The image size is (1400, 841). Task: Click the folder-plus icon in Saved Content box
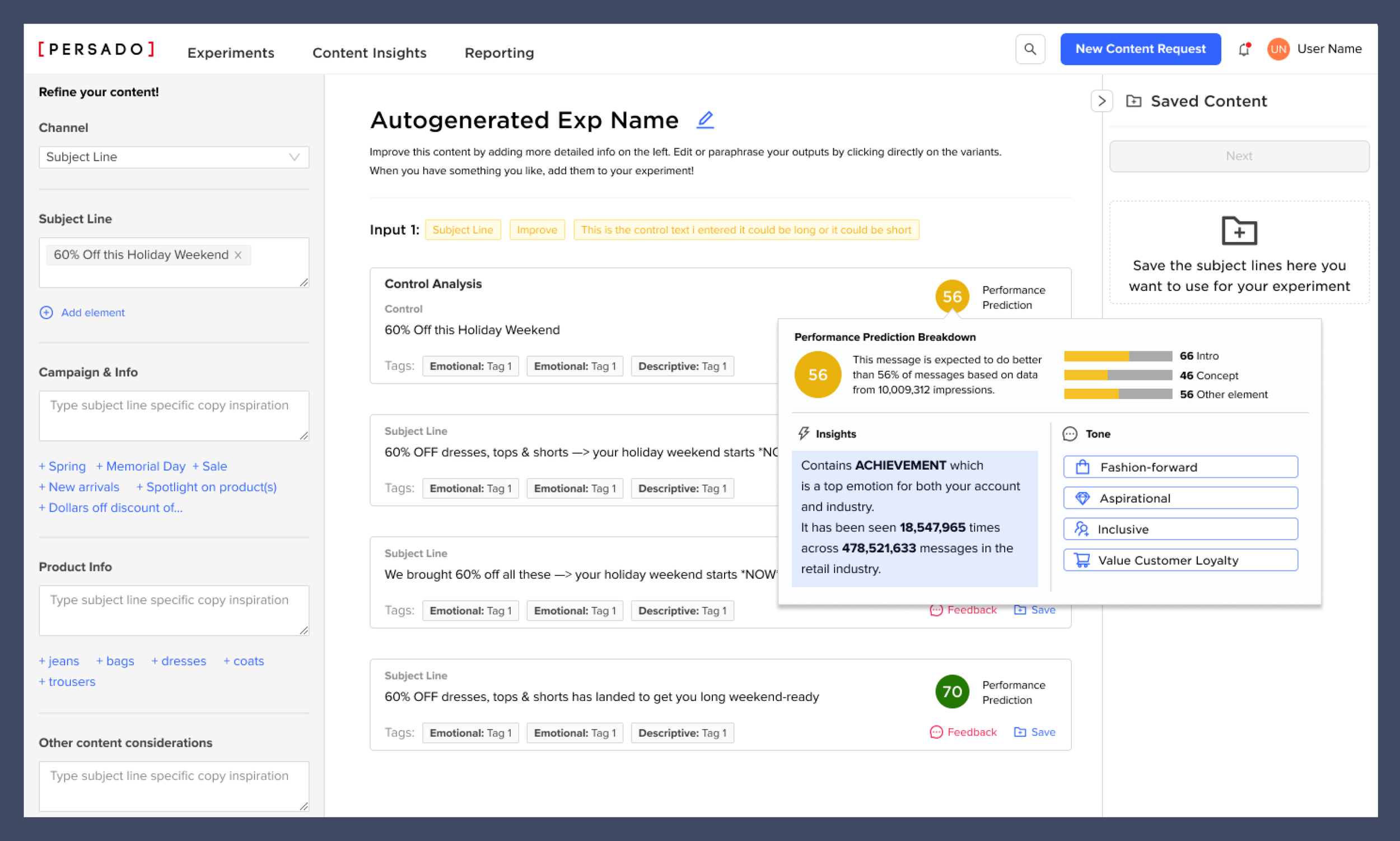[x=1239, y=231]
